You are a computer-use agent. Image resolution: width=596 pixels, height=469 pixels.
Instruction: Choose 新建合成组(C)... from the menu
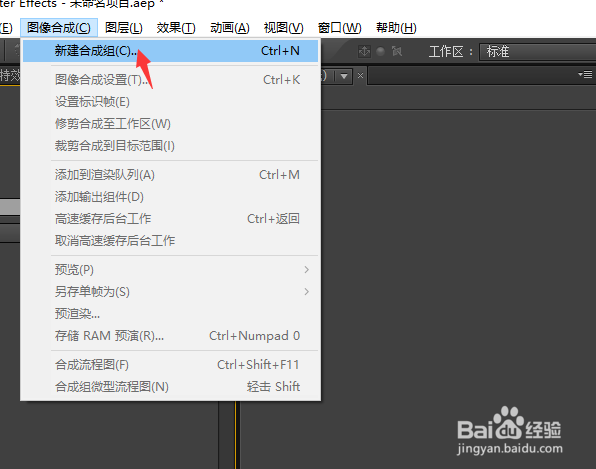click(x=170, y=51)
